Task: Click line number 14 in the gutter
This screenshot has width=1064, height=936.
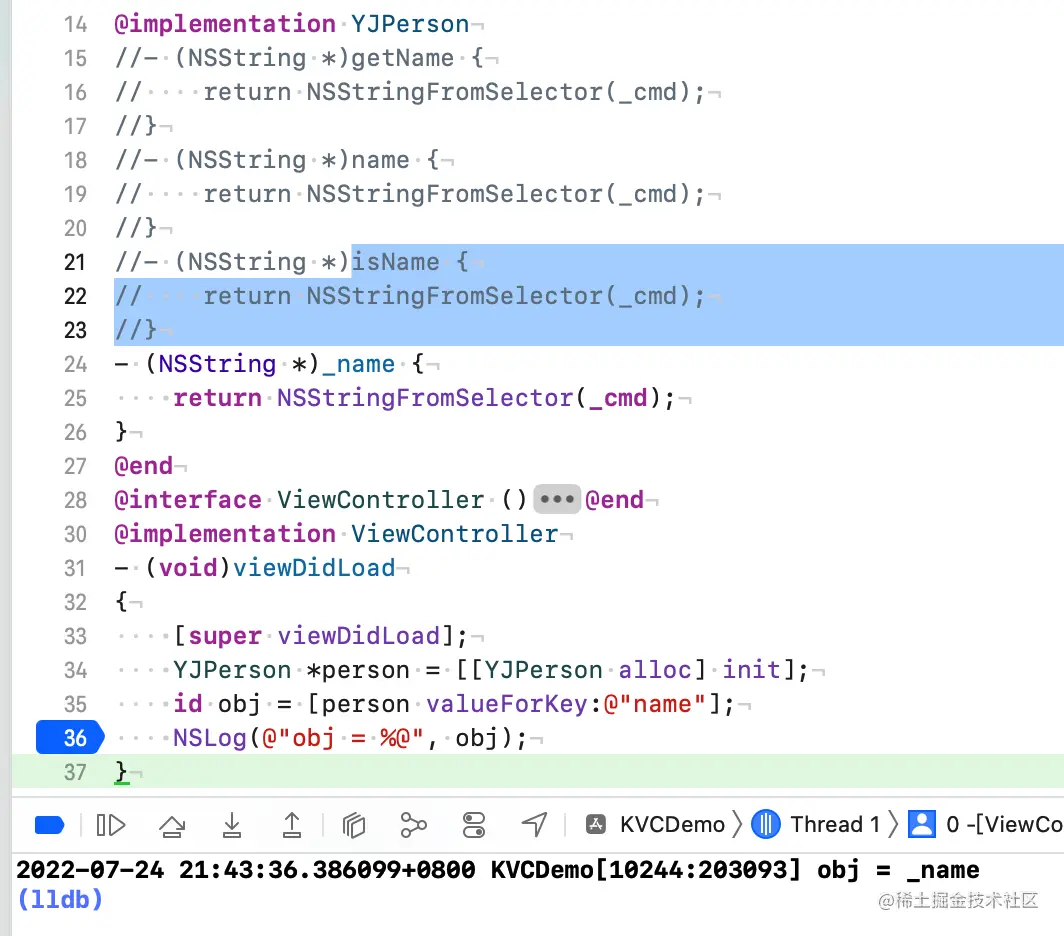Action: [76, 24]
